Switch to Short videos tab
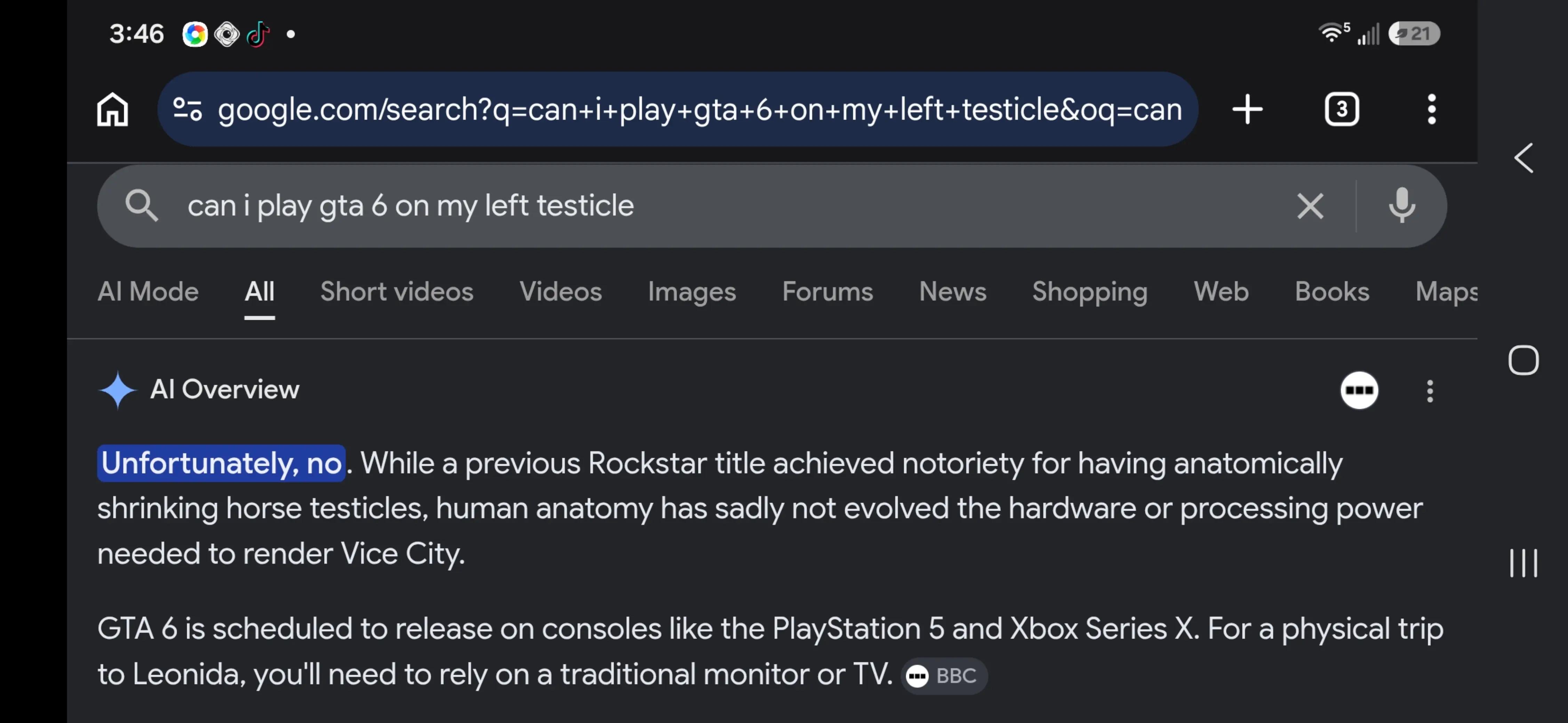 [x=396, y=292]
